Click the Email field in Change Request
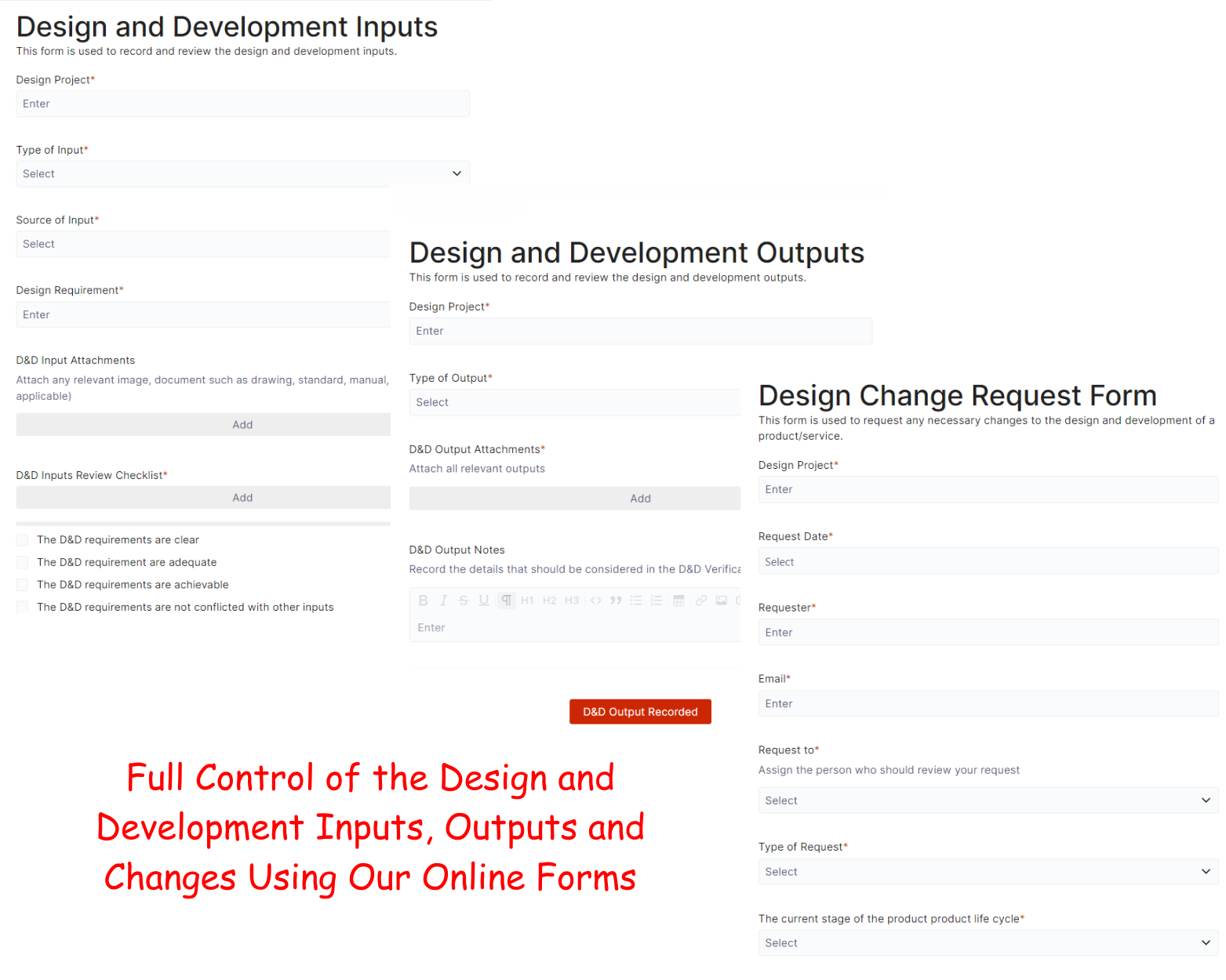 (x=988, y=704)
